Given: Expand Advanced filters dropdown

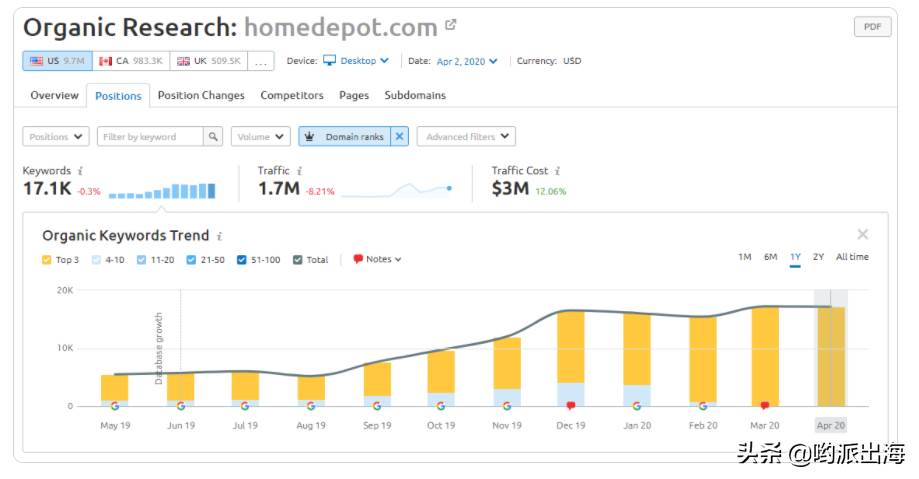Looking at the screenshot, I should 466,137.
